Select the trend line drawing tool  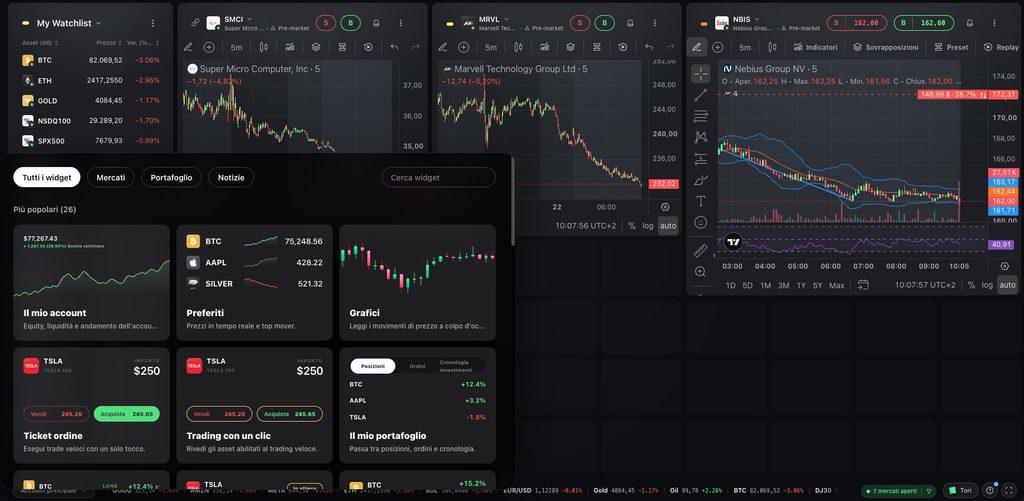[701, 95]
